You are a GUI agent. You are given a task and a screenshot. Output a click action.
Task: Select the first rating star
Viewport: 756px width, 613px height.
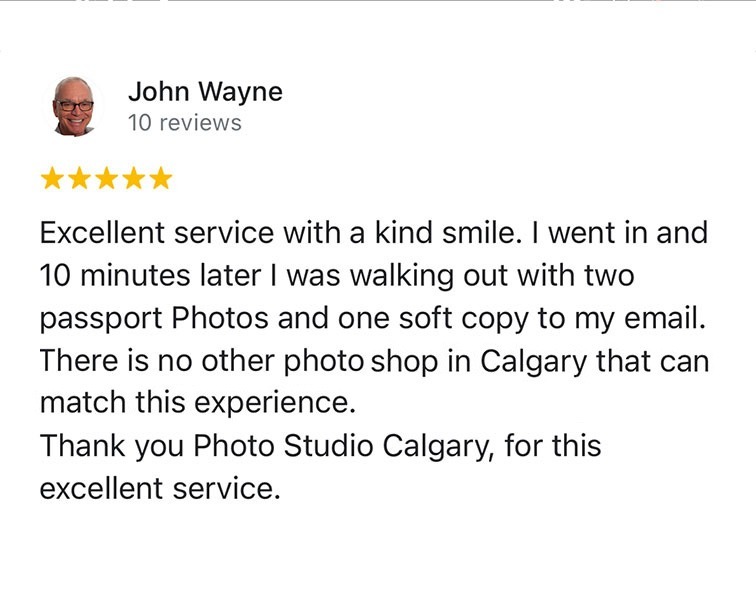52,178
